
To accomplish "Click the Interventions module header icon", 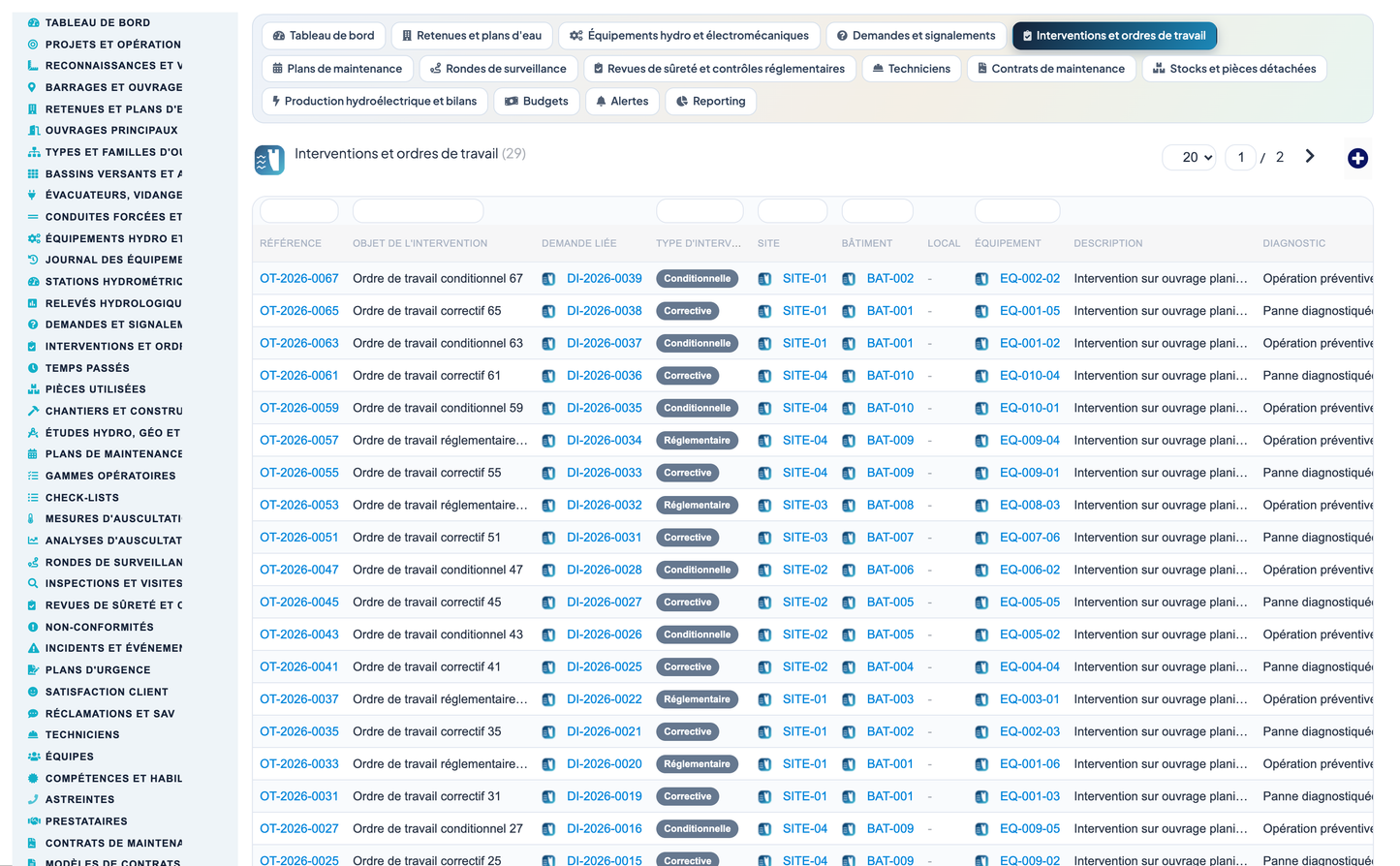I will click(269, 160).
